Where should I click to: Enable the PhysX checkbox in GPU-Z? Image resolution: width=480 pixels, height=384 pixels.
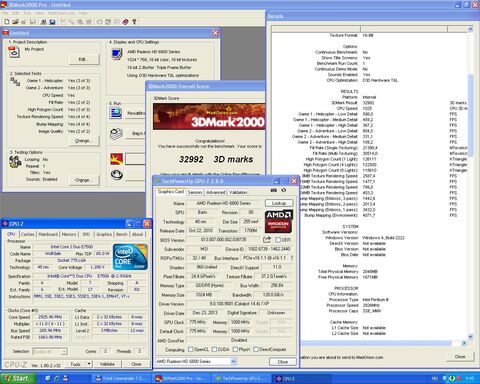[x=235, y=349]
